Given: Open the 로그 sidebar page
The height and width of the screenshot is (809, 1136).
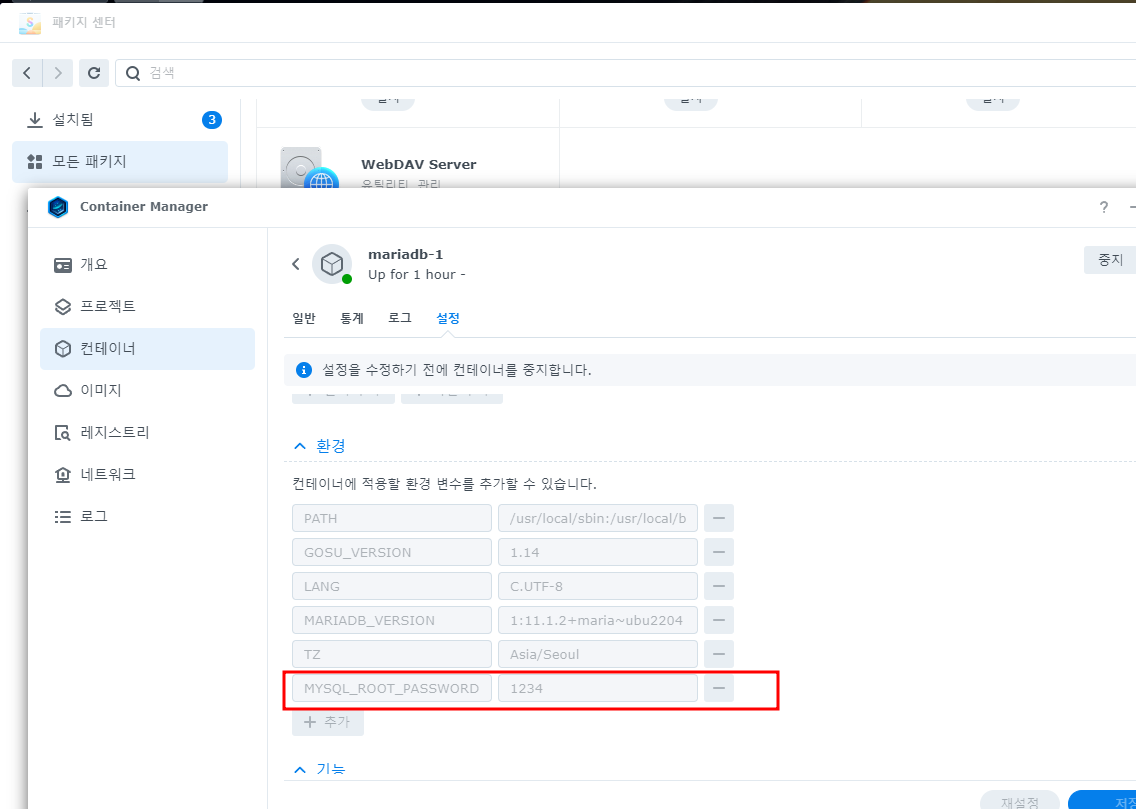Looking at the screenshot, I should click(147, 517).
